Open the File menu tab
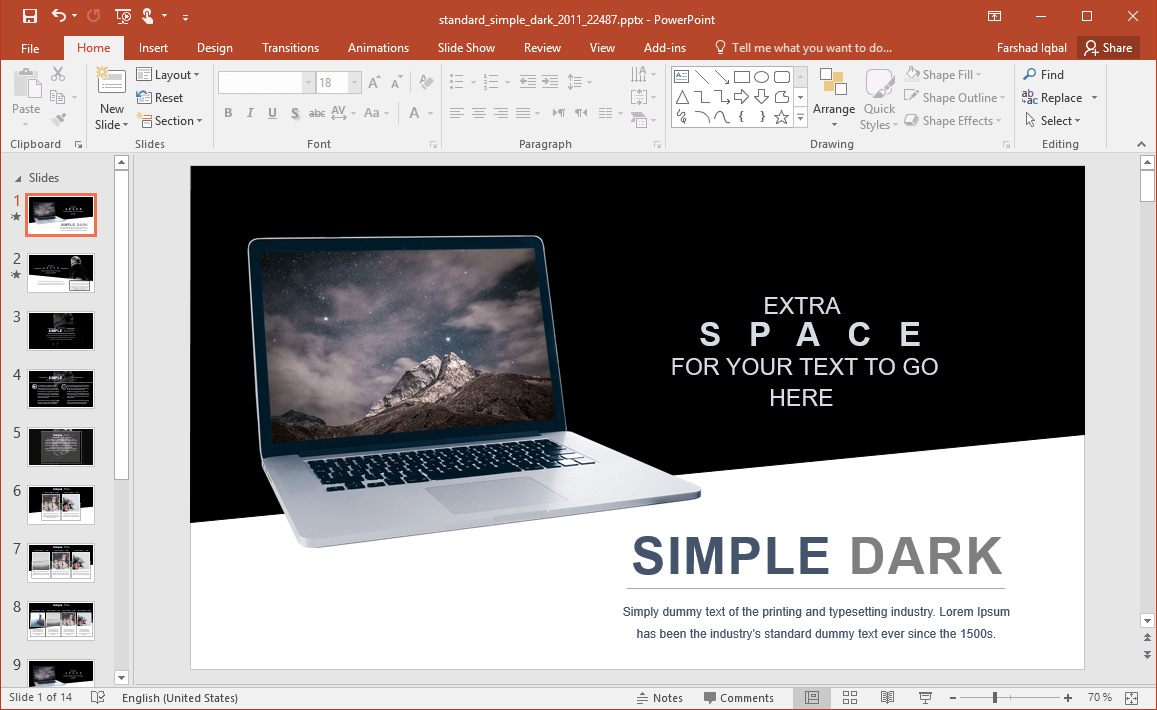The width and height of the screenshot is (1157, 710). coord(30,48)
